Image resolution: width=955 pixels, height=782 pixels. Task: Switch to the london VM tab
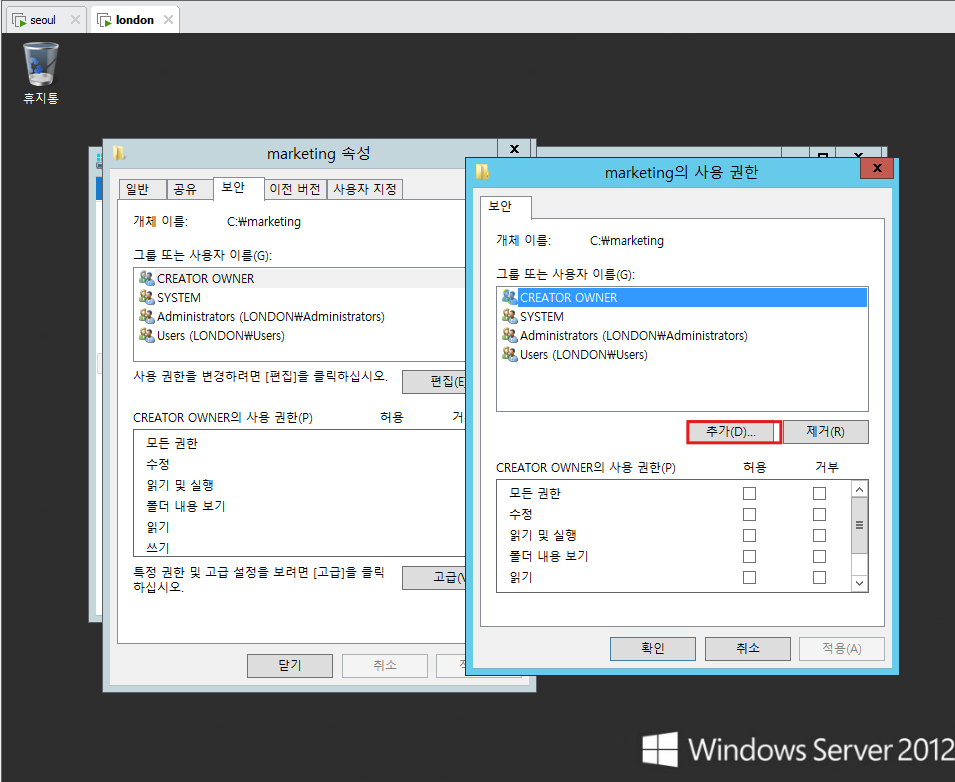point(135,19)
